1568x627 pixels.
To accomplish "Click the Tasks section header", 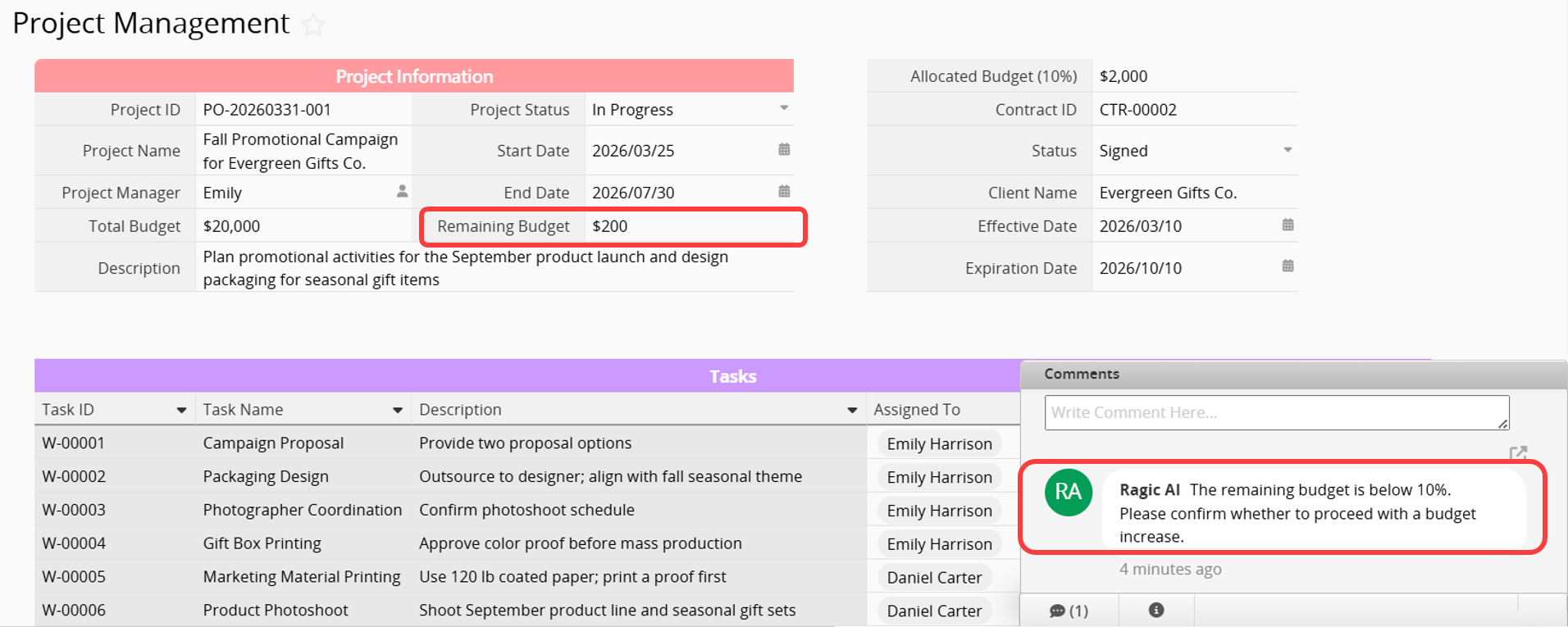I will pos(732,376).
